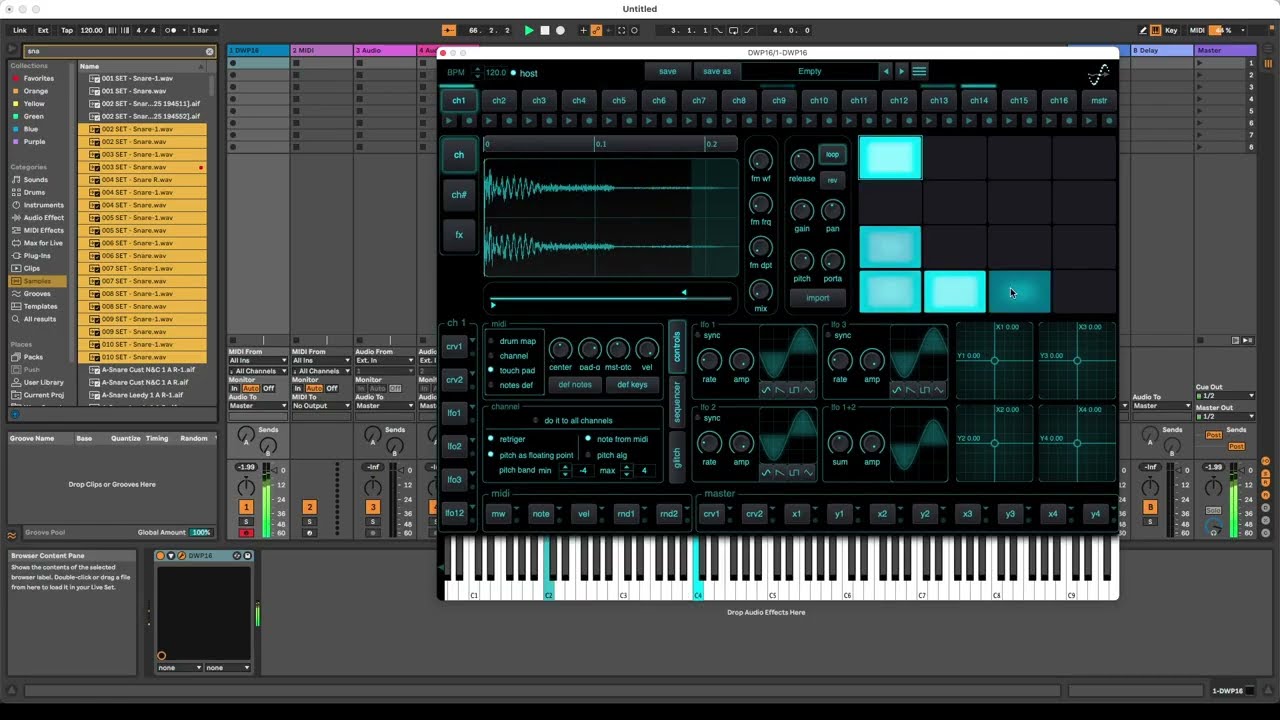
Task: Toggle note from midi option
Action: [x=587, y=439]
